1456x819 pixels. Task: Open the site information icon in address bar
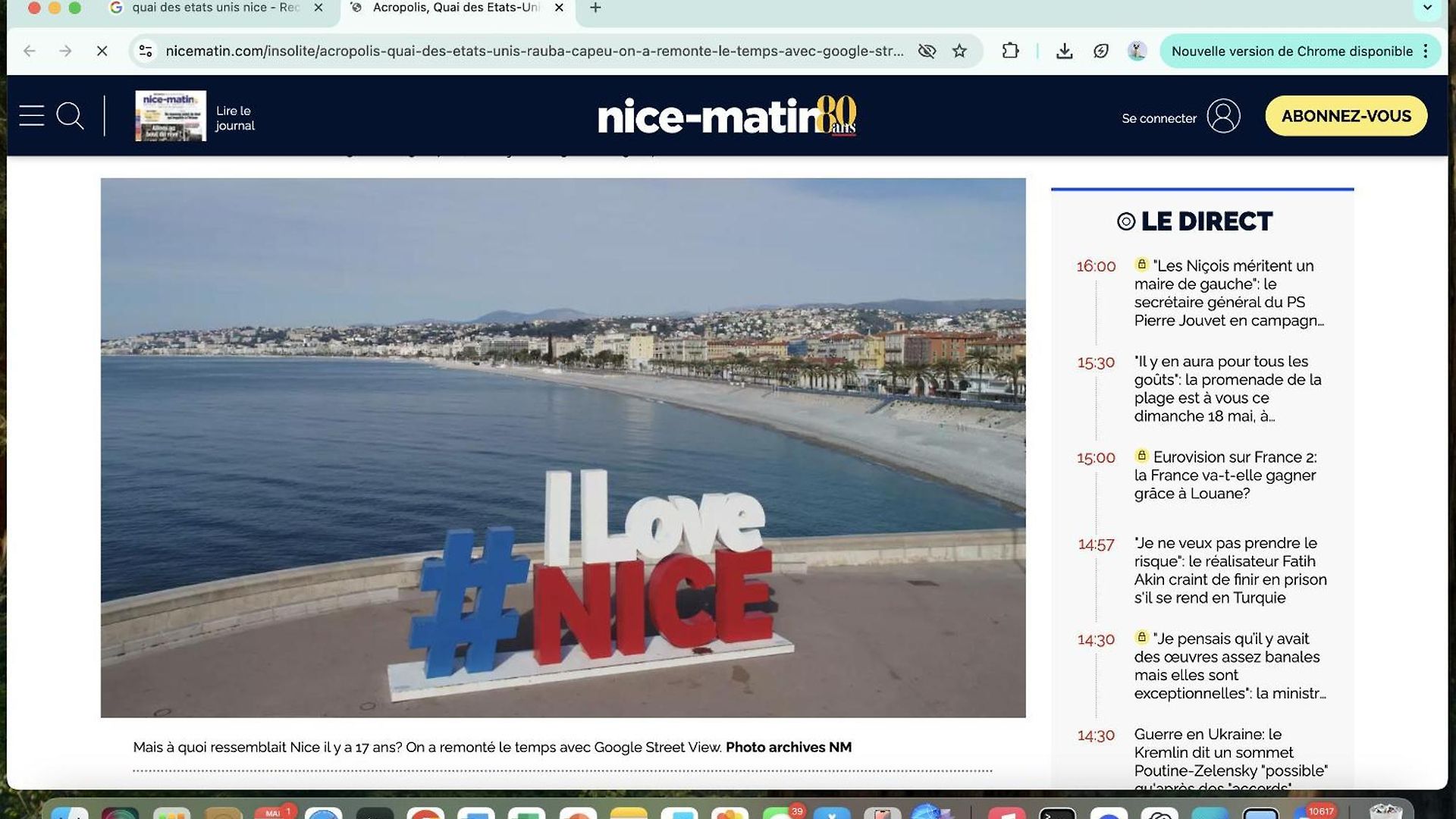[x=146, y=51]
